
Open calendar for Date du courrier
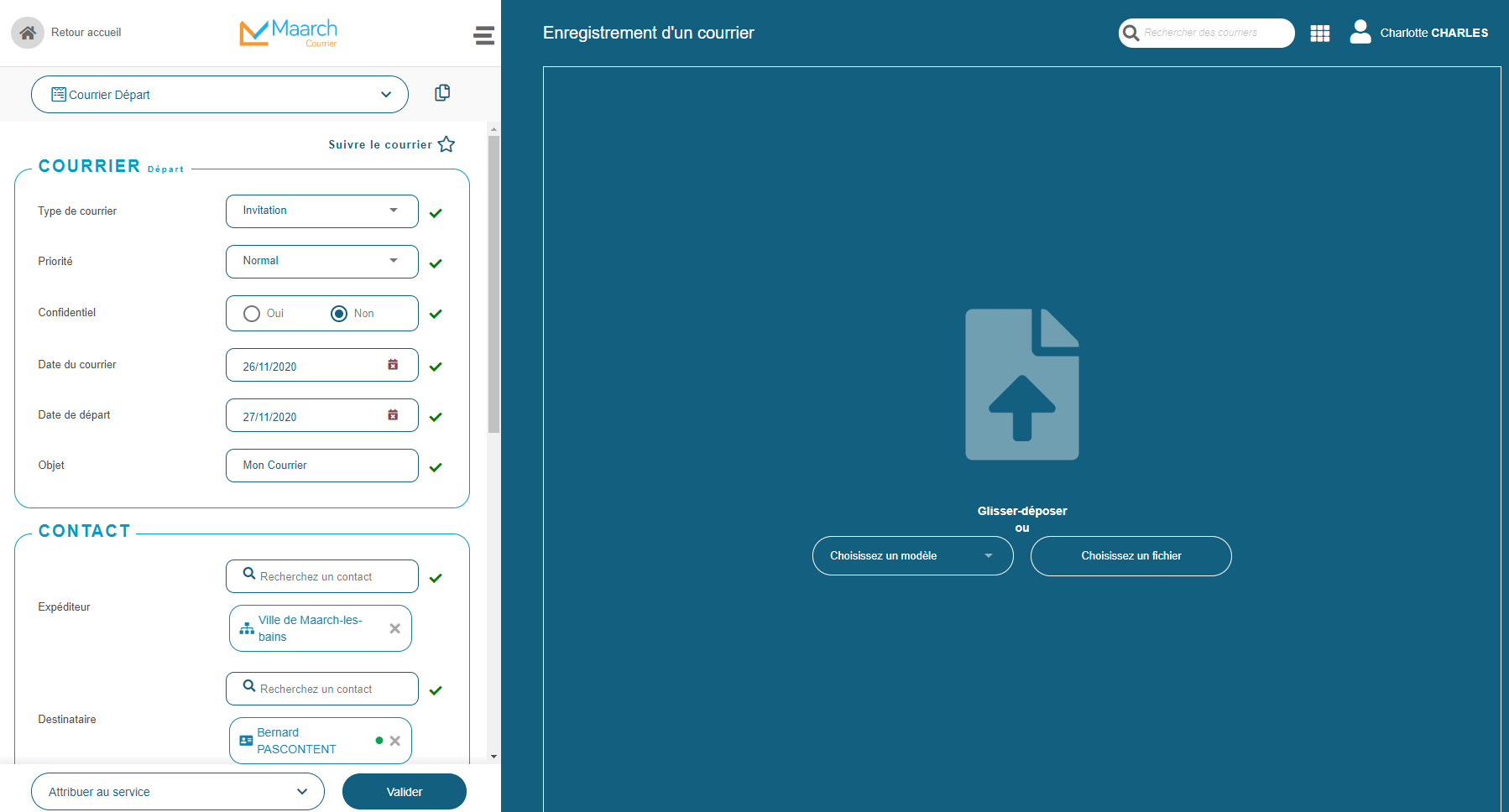tap(393, 365)
